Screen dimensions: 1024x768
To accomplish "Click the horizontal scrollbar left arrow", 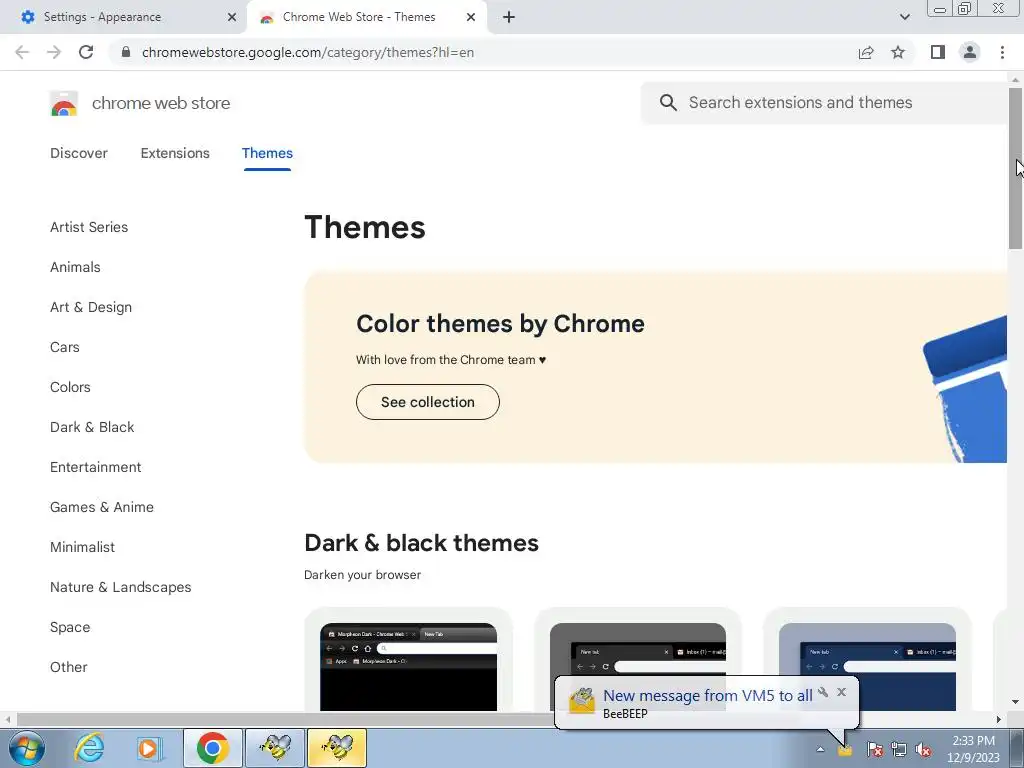I will (8, 719).
